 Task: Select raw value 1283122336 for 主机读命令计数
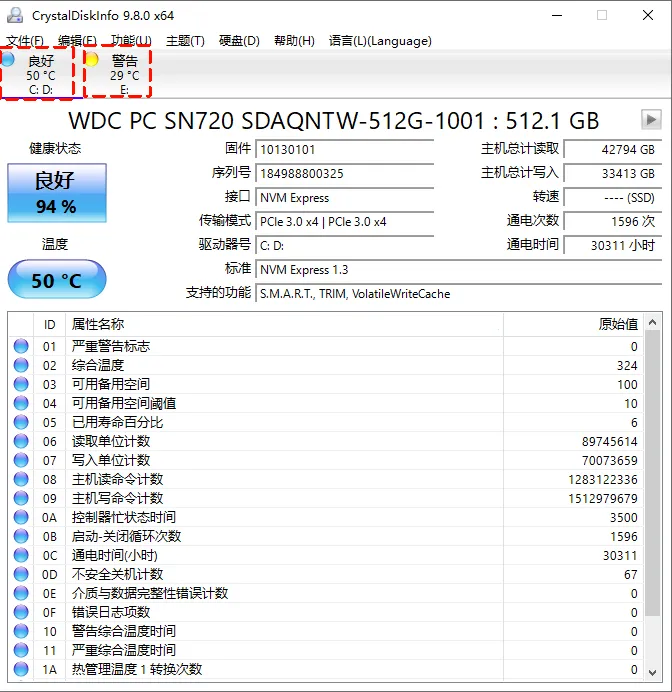(x=603, y=479)
